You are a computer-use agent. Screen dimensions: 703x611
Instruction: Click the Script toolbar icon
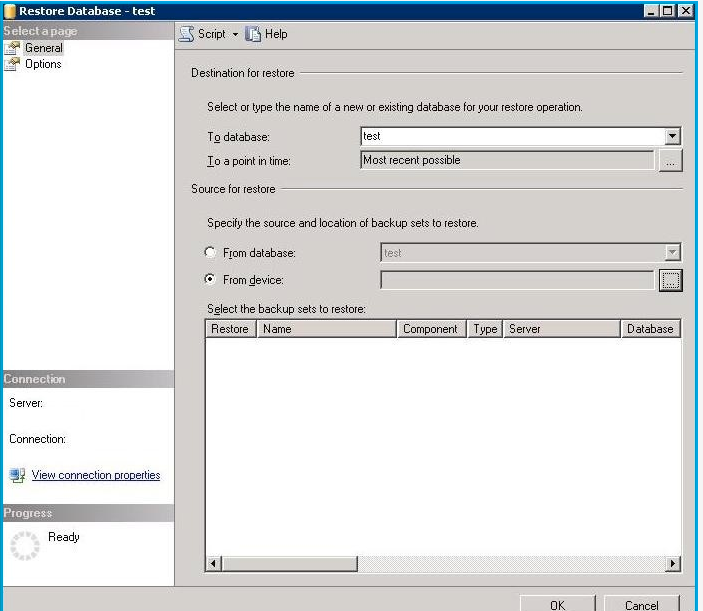click(186, 34)
